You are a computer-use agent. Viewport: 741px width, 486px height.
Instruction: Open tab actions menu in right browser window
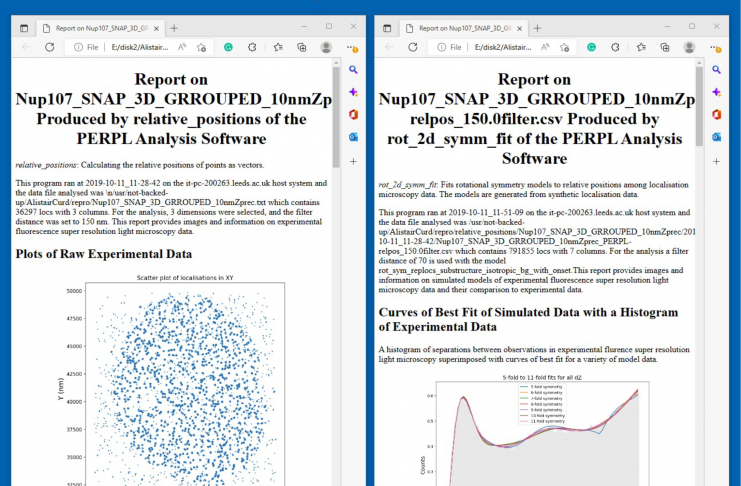click(x=387, y=28)
